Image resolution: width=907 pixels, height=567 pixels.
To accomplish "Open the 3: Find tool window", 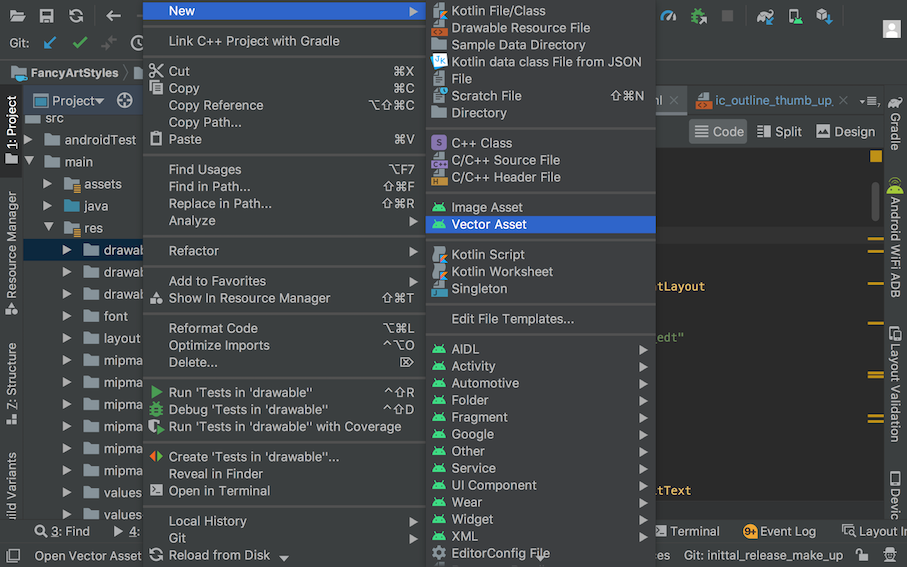I will click(62, 531).
